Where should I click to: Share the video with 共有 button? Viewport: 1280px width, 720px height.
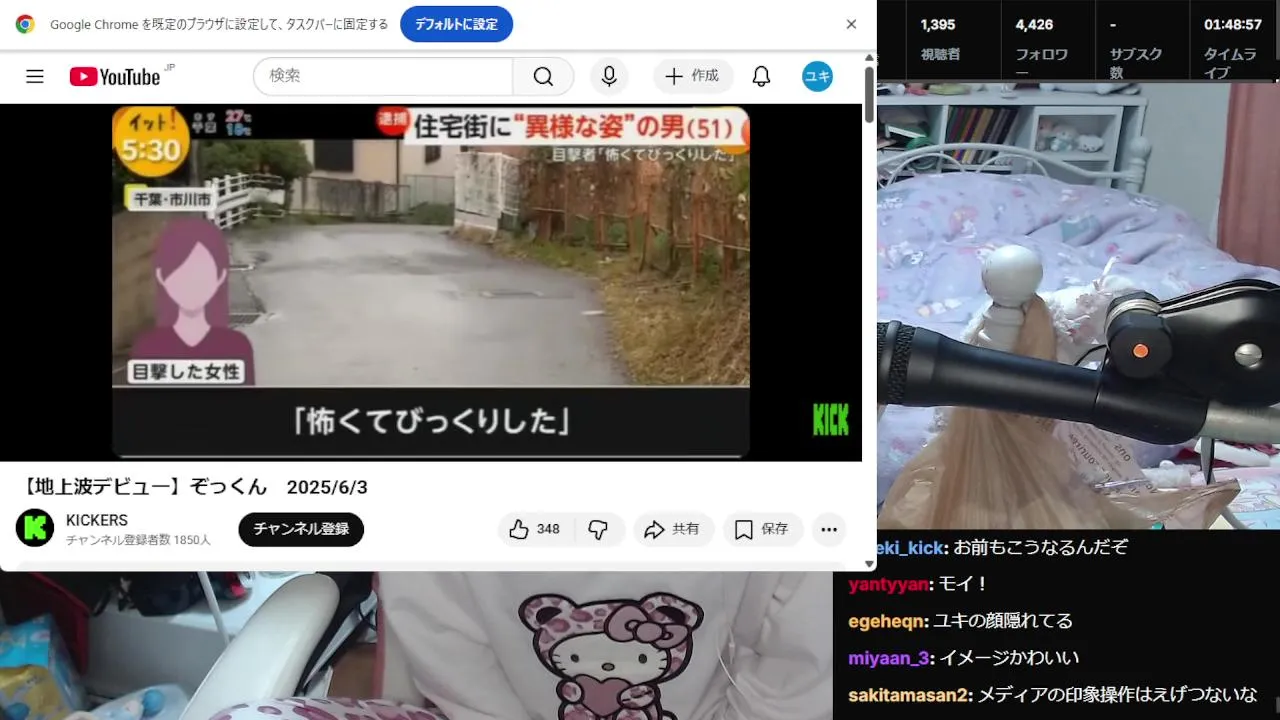672,529
